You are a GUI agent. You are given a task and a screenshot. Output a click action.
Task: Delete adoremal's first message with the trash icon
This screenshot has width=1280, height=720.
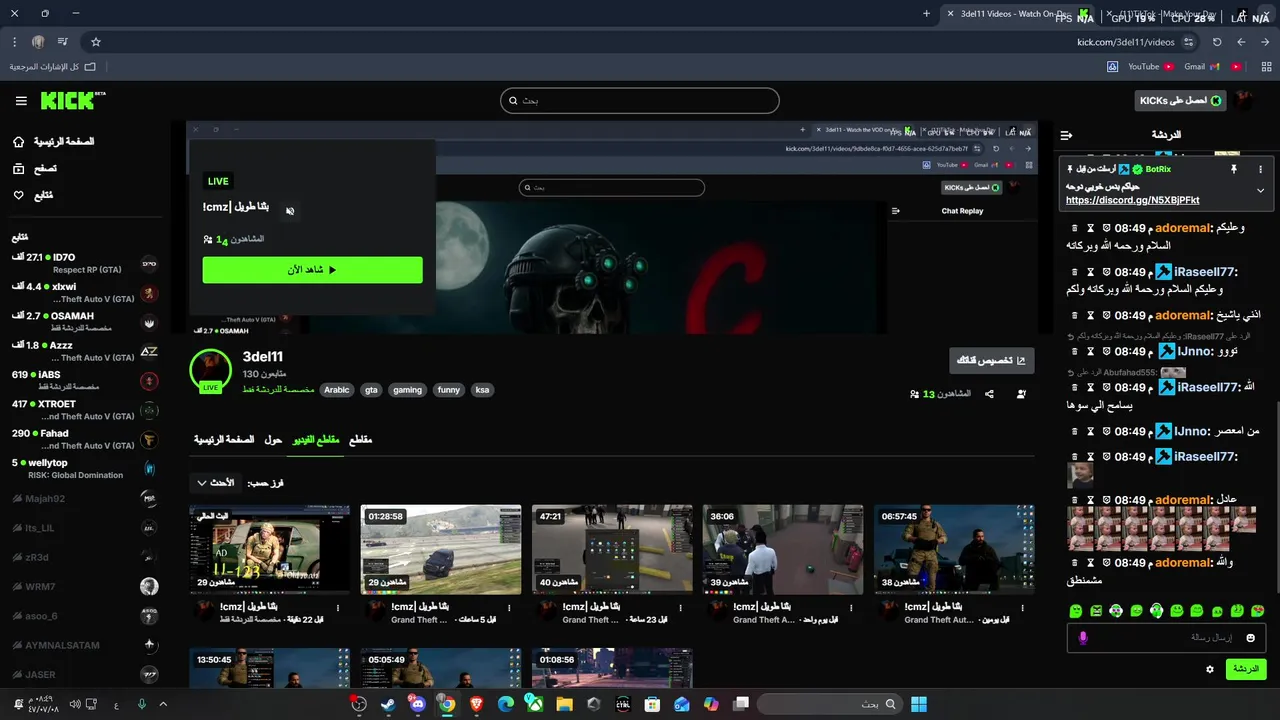pyautogui.click(x=1075, y=228)
